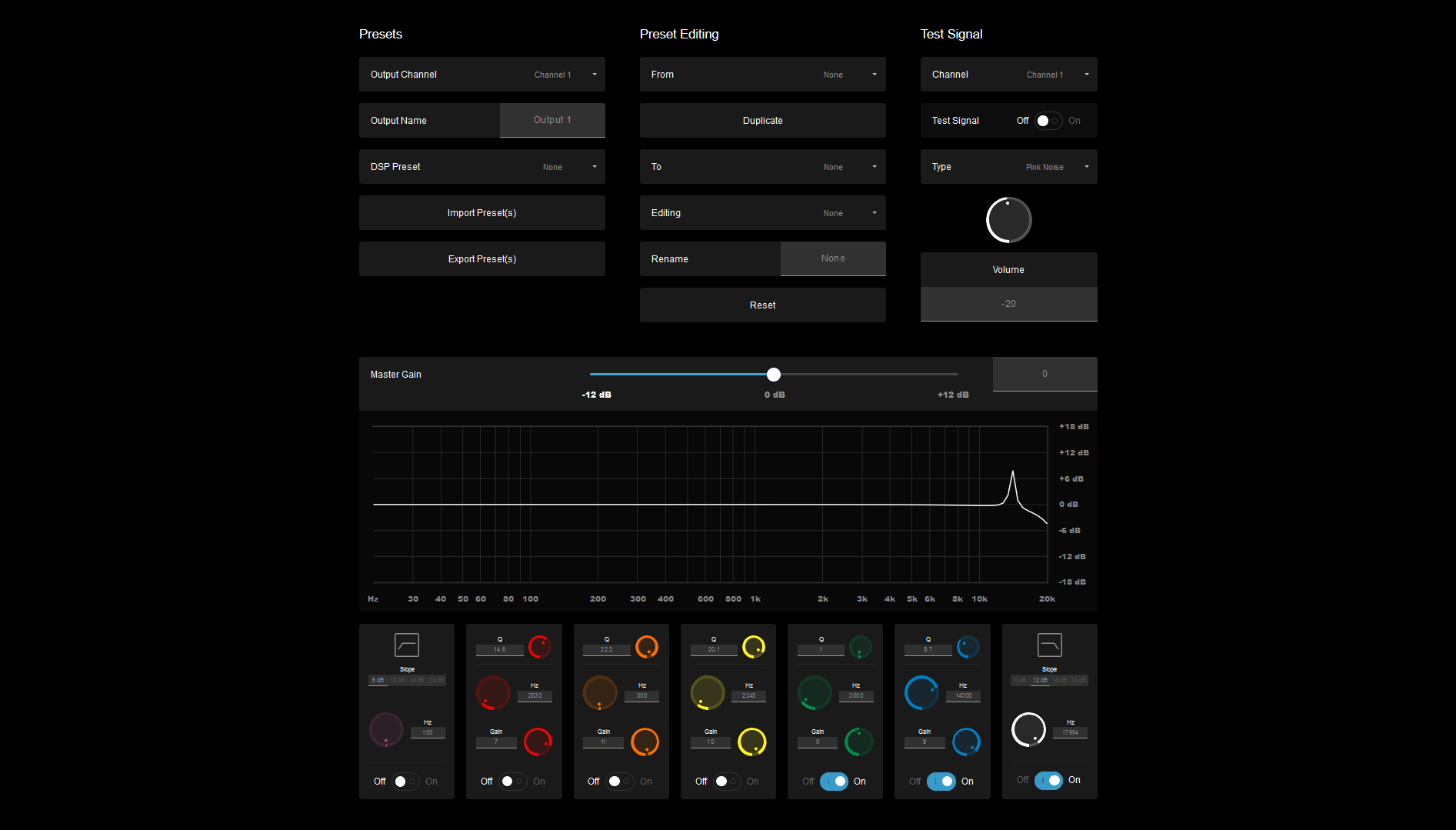Viewport: 1456px width, 830px height.
Task: Click the high-pass filter shape icon
Action: coord(406,645)
